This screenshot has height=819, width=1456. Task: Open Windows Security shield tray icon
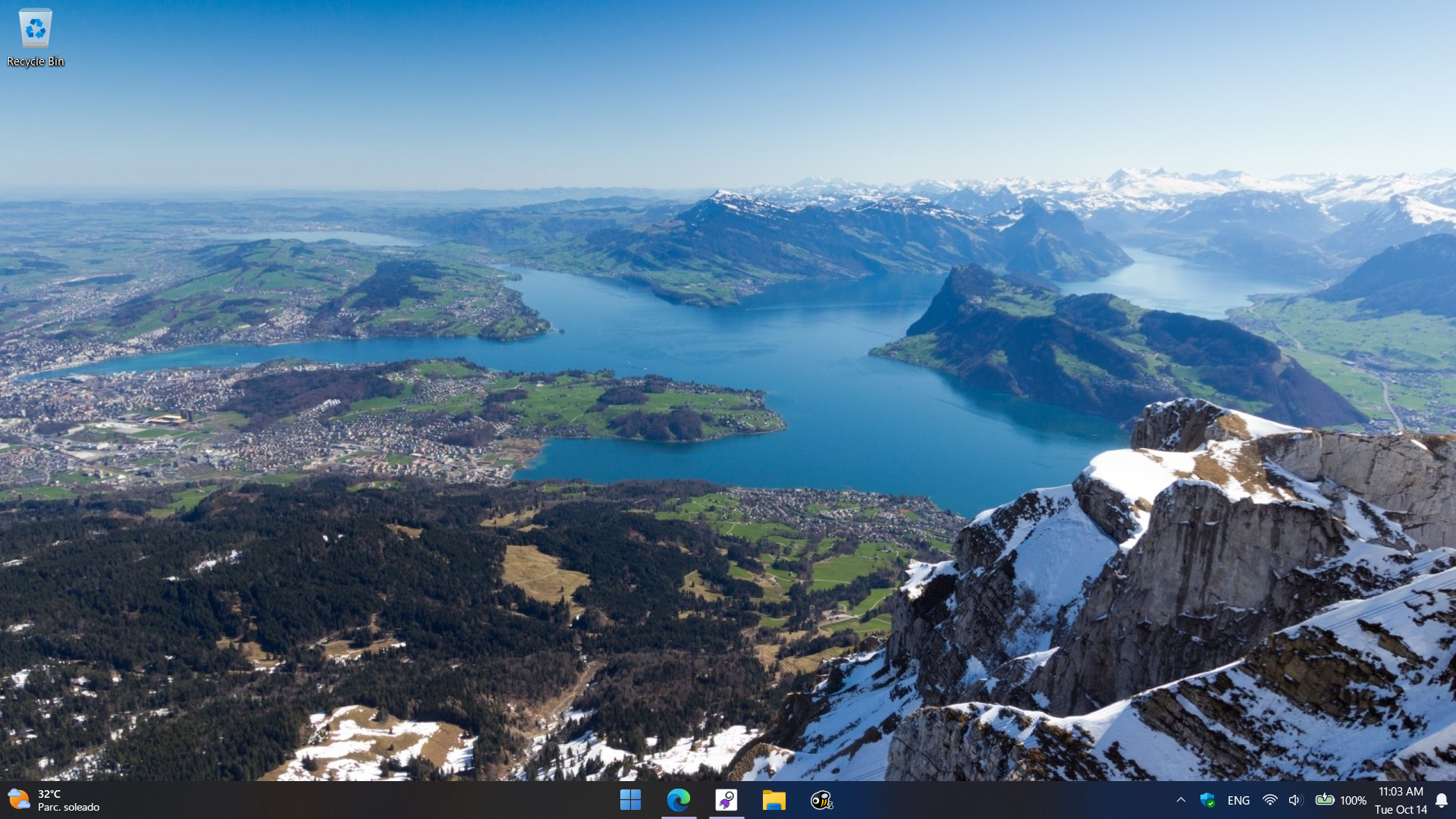point(1207,800)
